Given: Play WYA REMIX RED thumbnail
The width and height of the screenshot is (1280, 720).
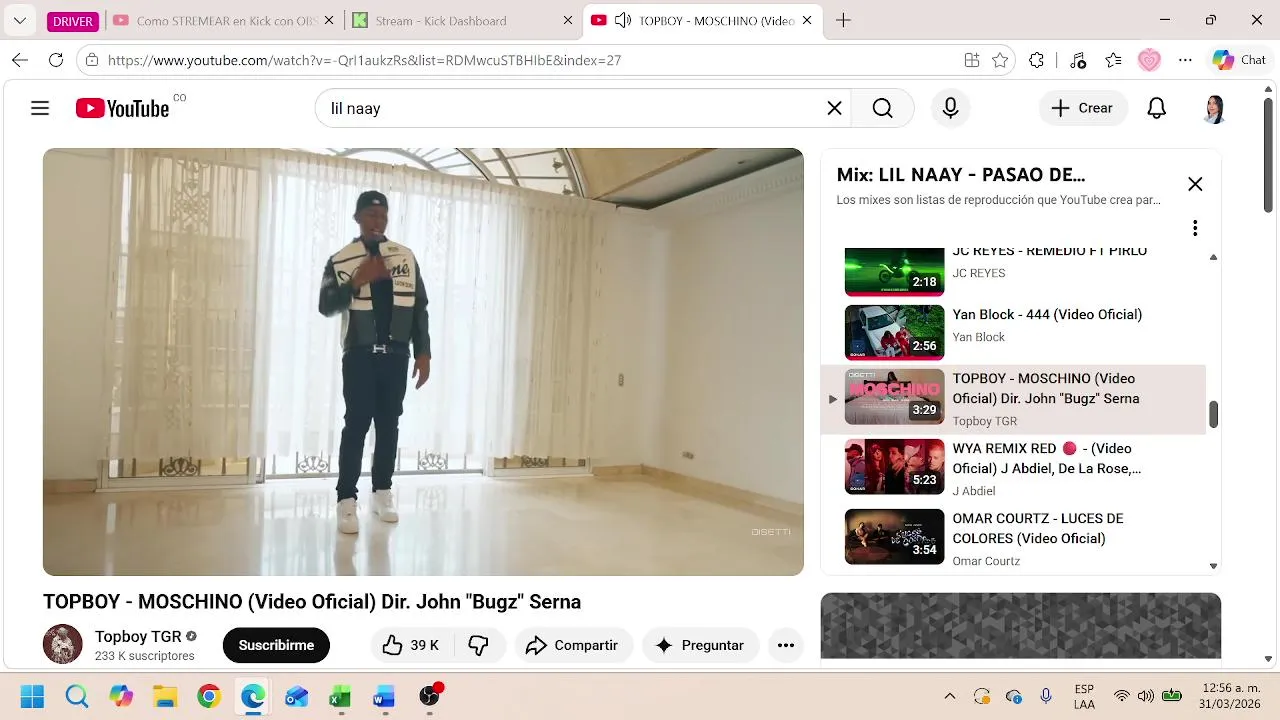Looking at the screenshot, I should (894, 467).
